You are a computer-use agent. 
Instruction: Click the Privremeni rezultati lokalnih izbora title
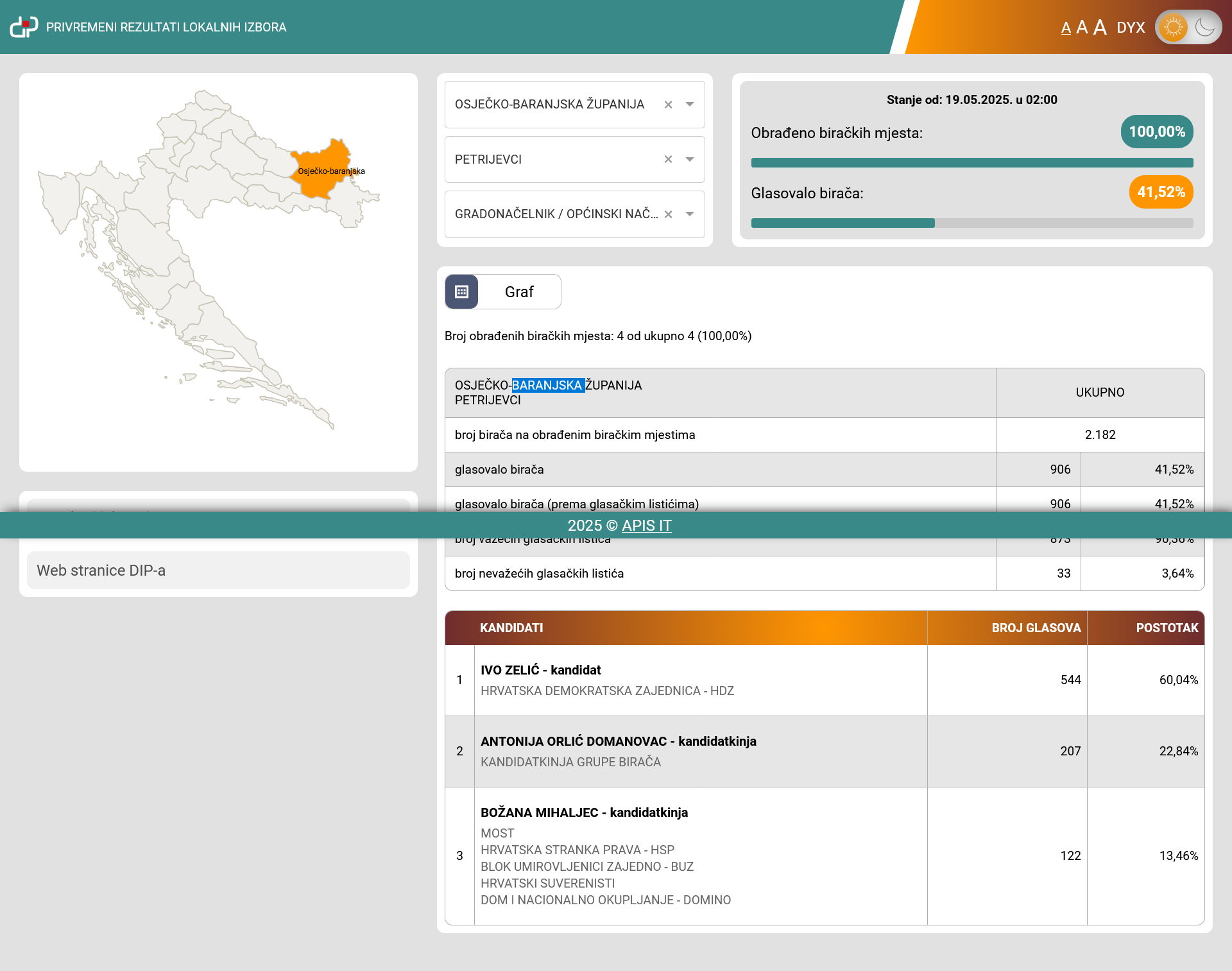coord(166,28)
